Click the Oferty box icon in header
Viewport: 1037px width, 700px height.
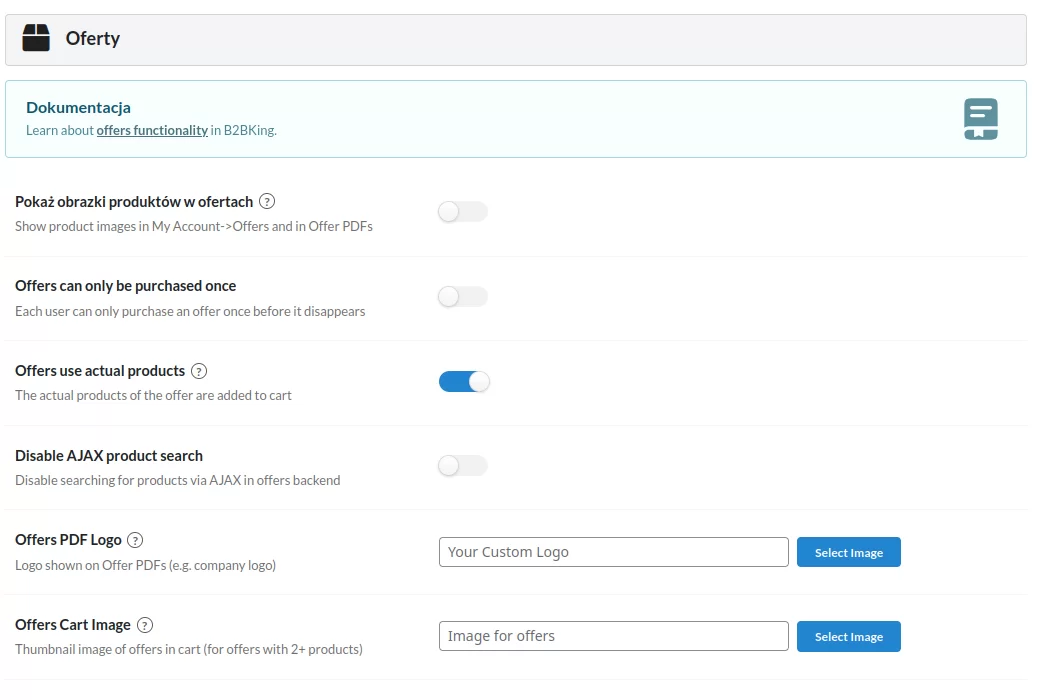[36, 38]
